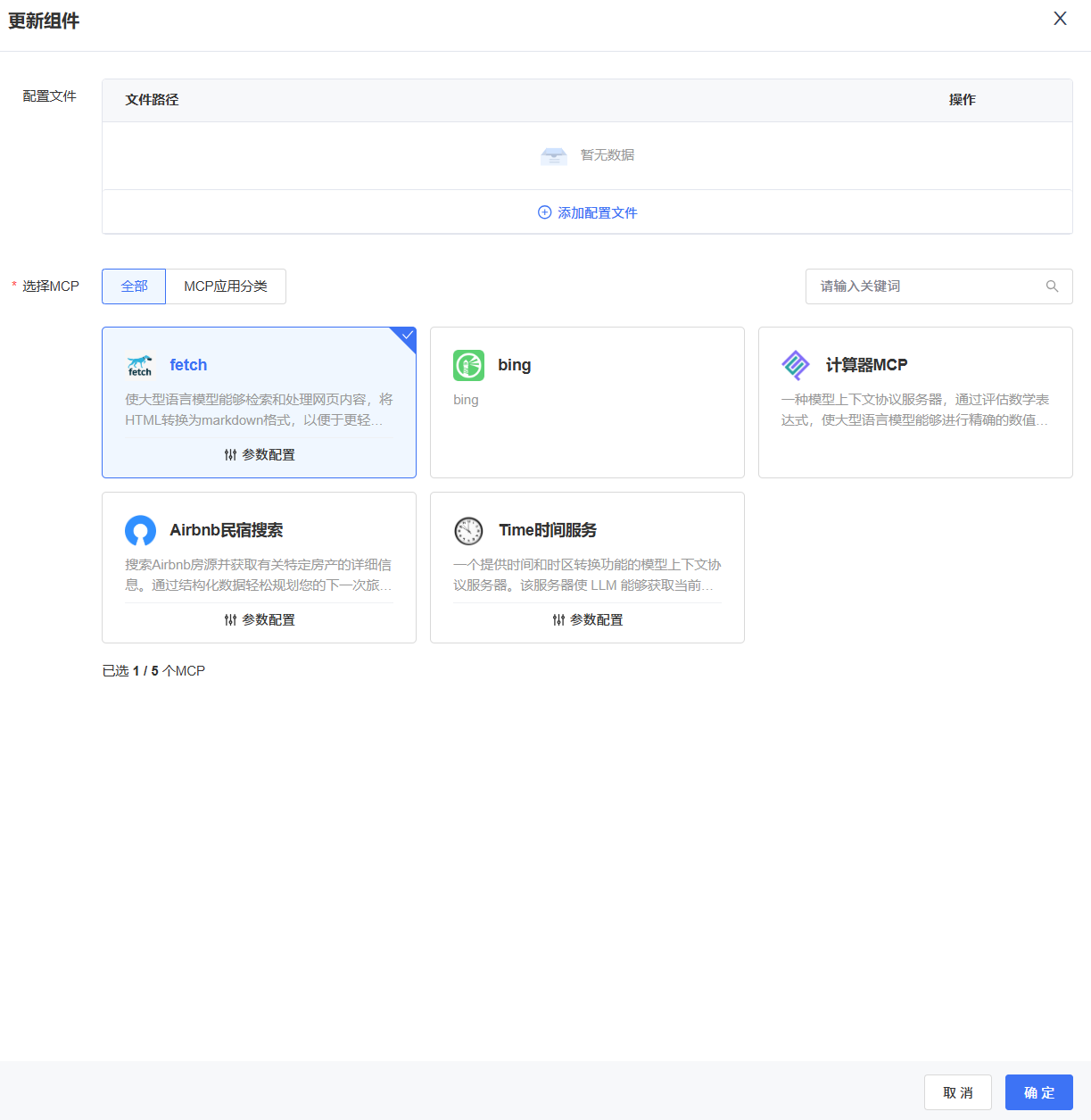Click the fetch description text
The height and width of the screenshot is (1120, 1091).
[x=259, y=410]
